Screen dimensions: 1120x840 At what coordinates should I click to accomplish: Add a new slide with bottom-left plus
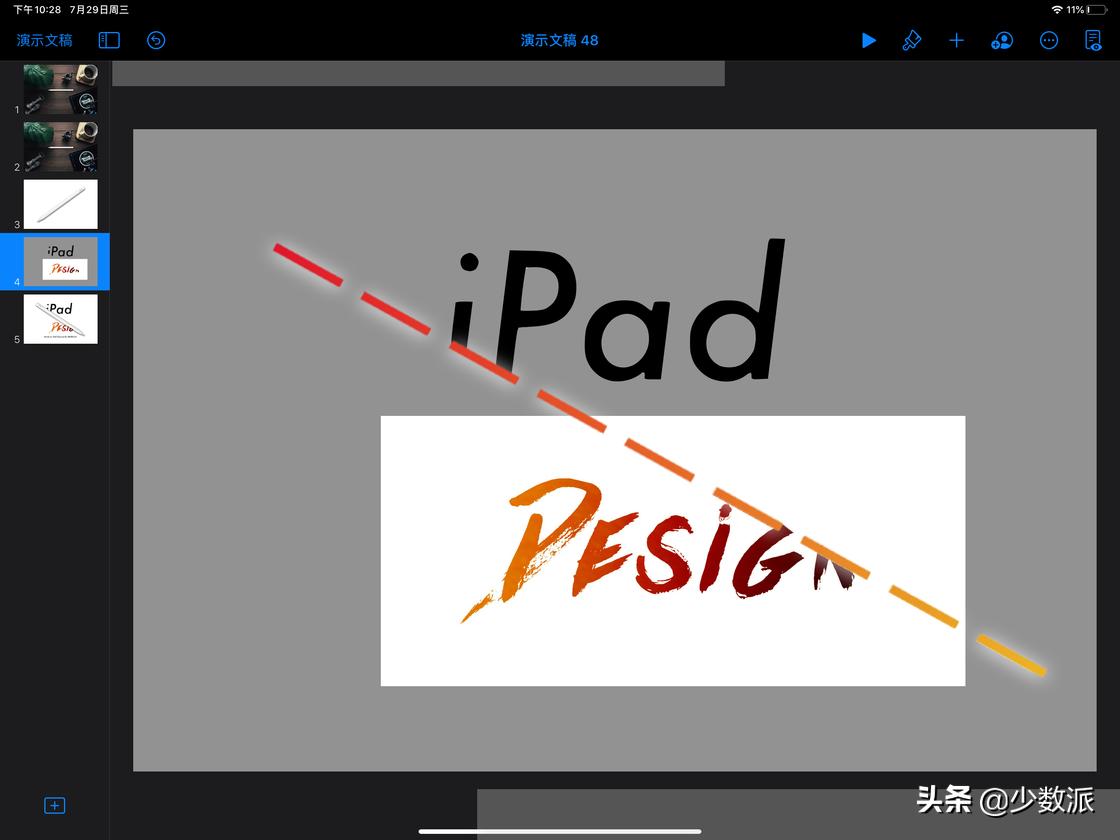click(55, 805)
